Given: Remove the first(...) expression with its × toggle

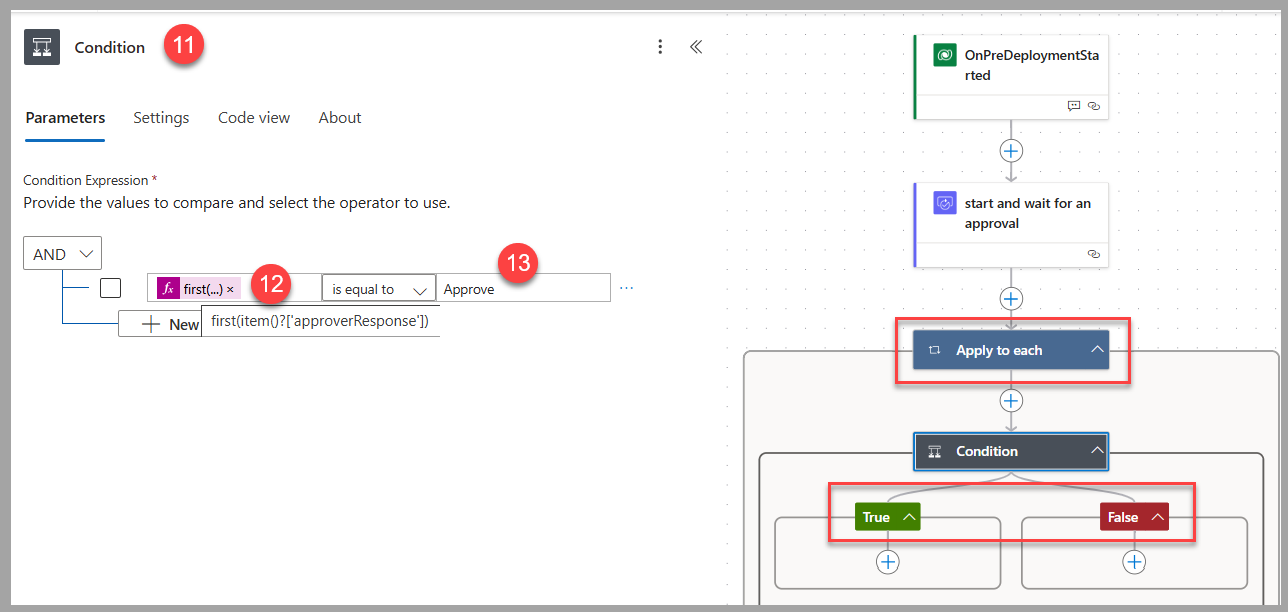Looking at the screenshot, I should [230, 287].
